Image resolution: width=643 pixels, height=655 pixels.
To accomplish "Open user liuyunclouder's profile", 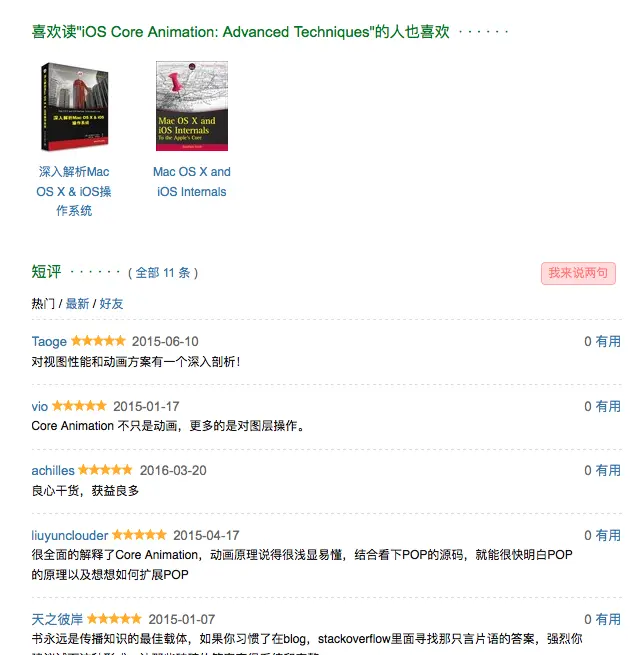I will pyautogui.click(x=70, y=536).
